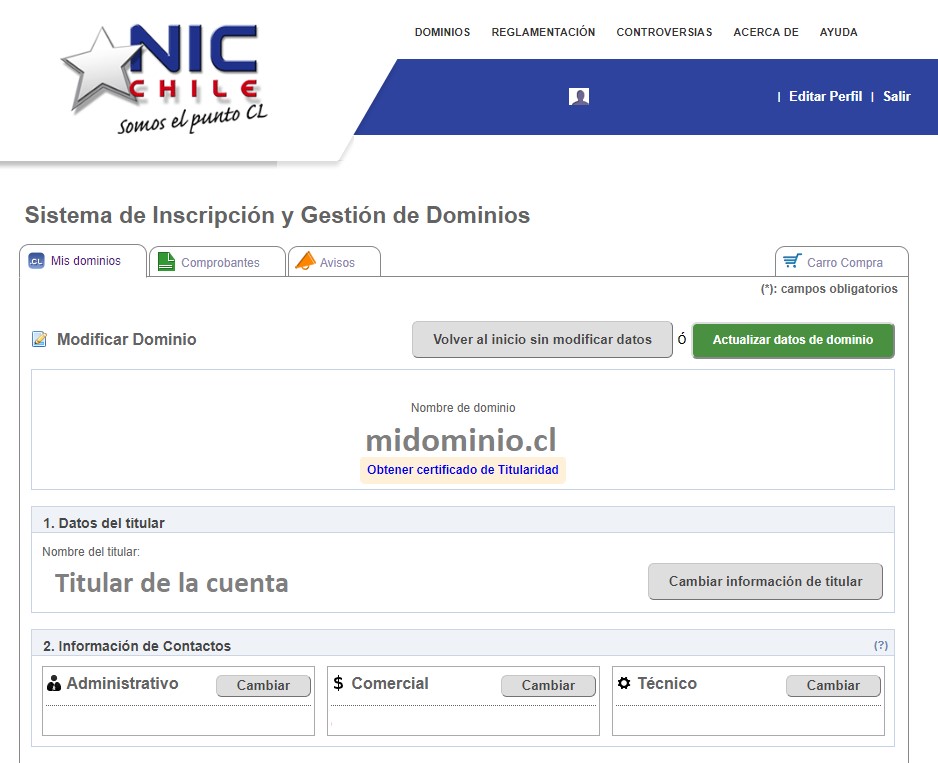Click the Administrativo person icon
The image size is (938, 763).
54,683
